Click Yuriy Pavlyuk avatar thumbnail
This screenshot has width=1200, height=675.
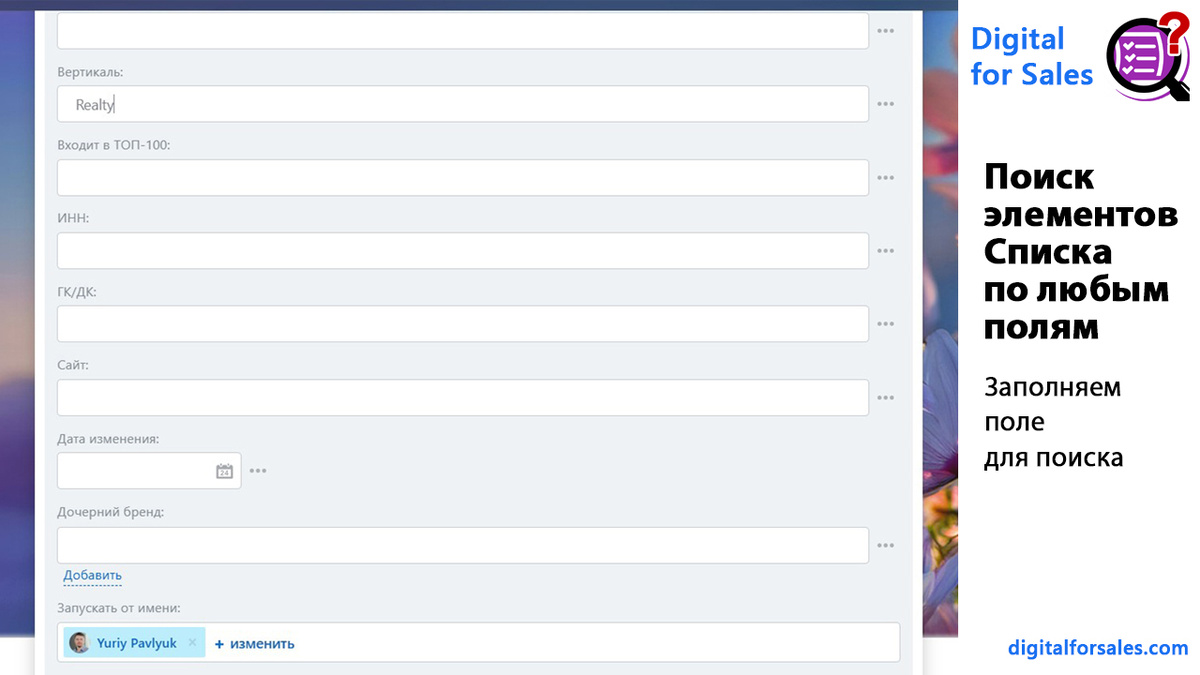(x=79, y=643)
